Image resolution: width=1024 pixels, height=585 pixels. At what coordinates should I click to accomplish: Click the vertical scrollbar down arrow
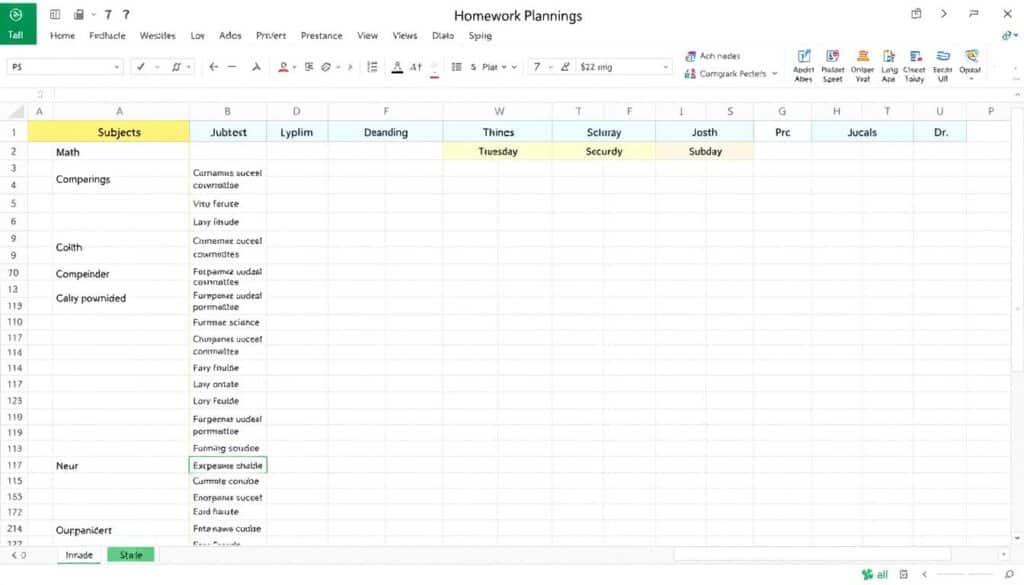pos(1017,538)
